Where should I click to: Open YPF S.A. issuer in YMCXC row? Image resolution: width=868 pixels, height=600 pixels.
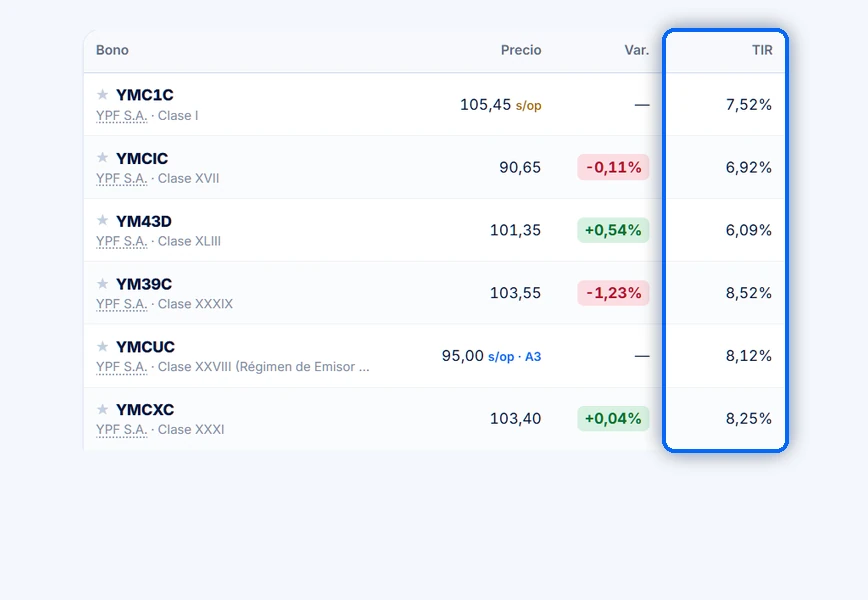coord(122,430)
